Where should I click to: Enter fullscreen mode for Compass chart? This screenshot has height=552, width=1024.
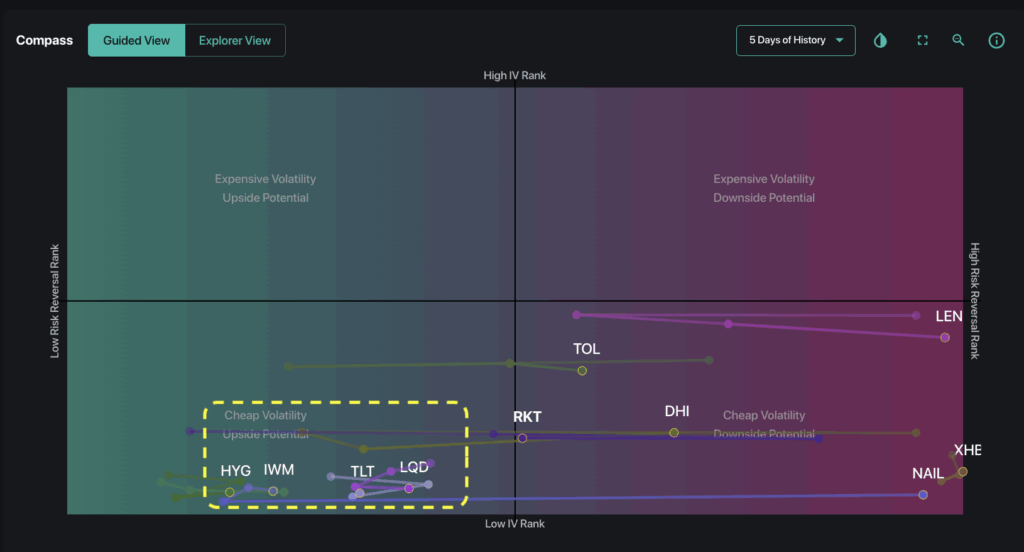[x=923, y=41]
